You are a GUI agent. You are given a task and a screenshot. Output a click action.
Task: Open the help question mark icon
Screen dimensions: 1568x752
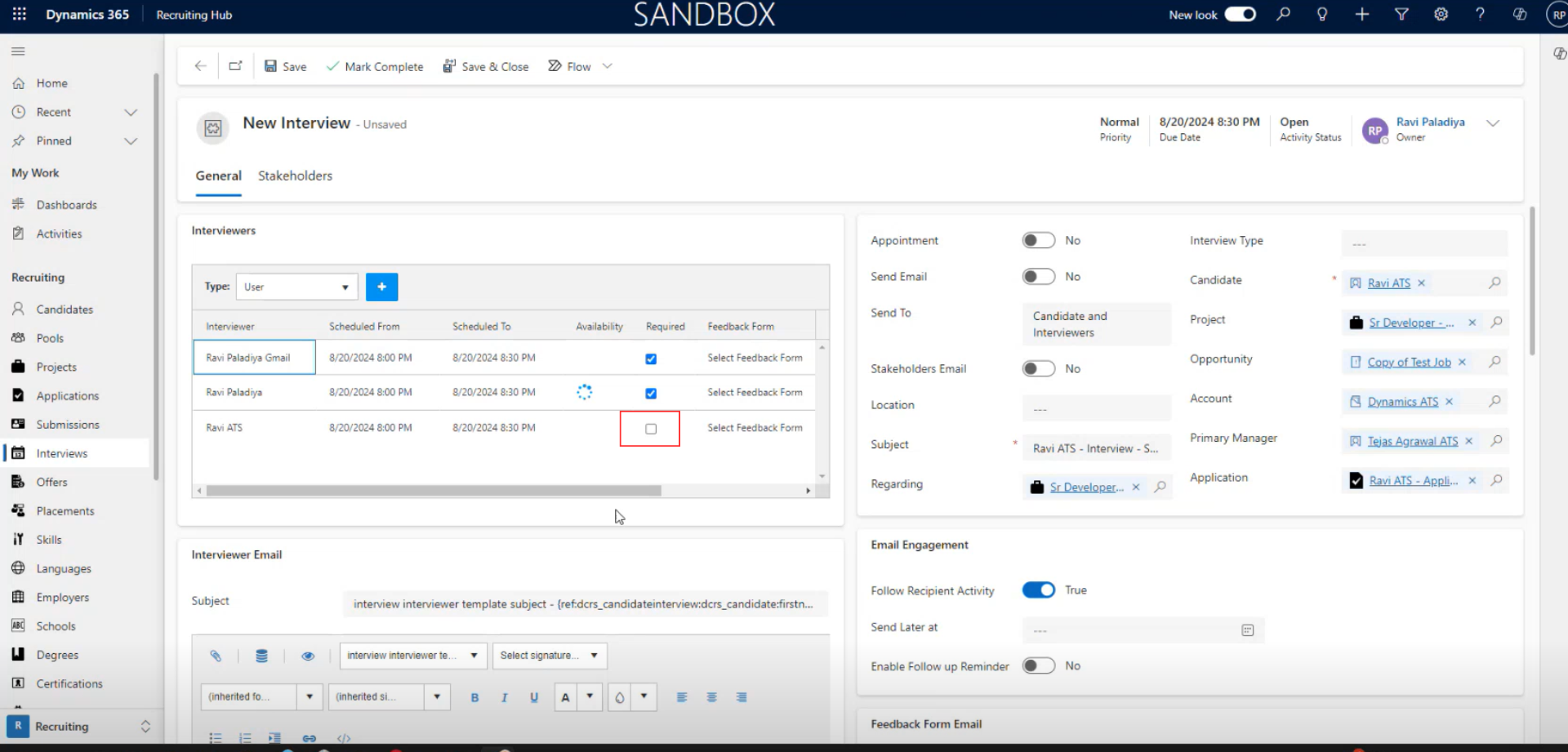coord(1480,14)
